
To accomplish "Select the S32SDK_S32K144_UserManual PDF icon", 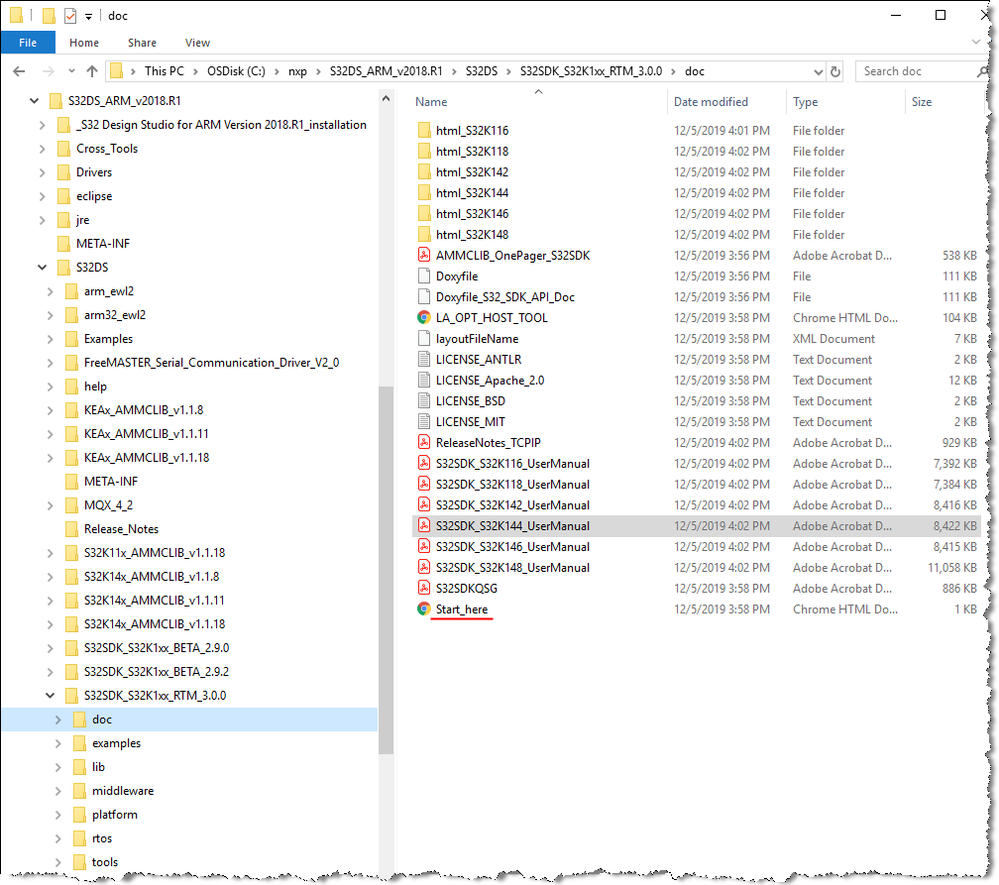I will pyautogui.click(x=424, y=526).
